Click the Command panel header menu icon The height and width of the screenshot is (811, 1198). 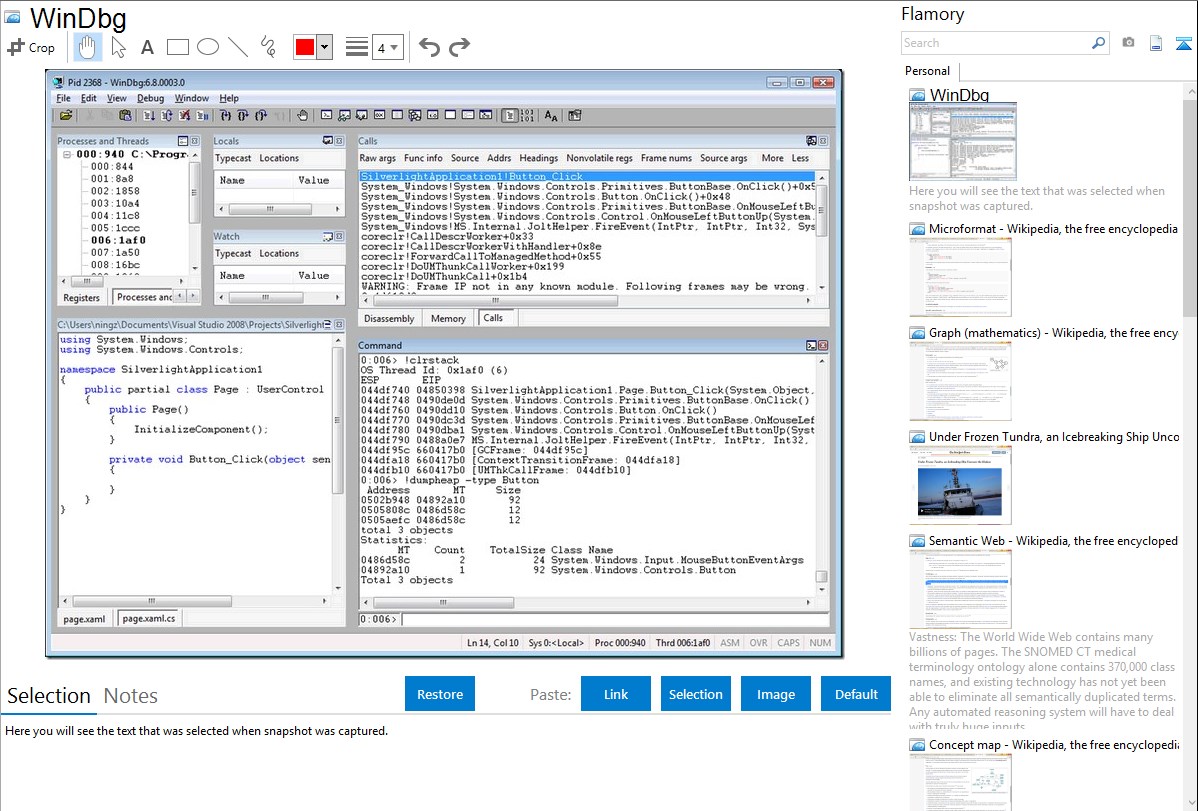pos(811,345)
